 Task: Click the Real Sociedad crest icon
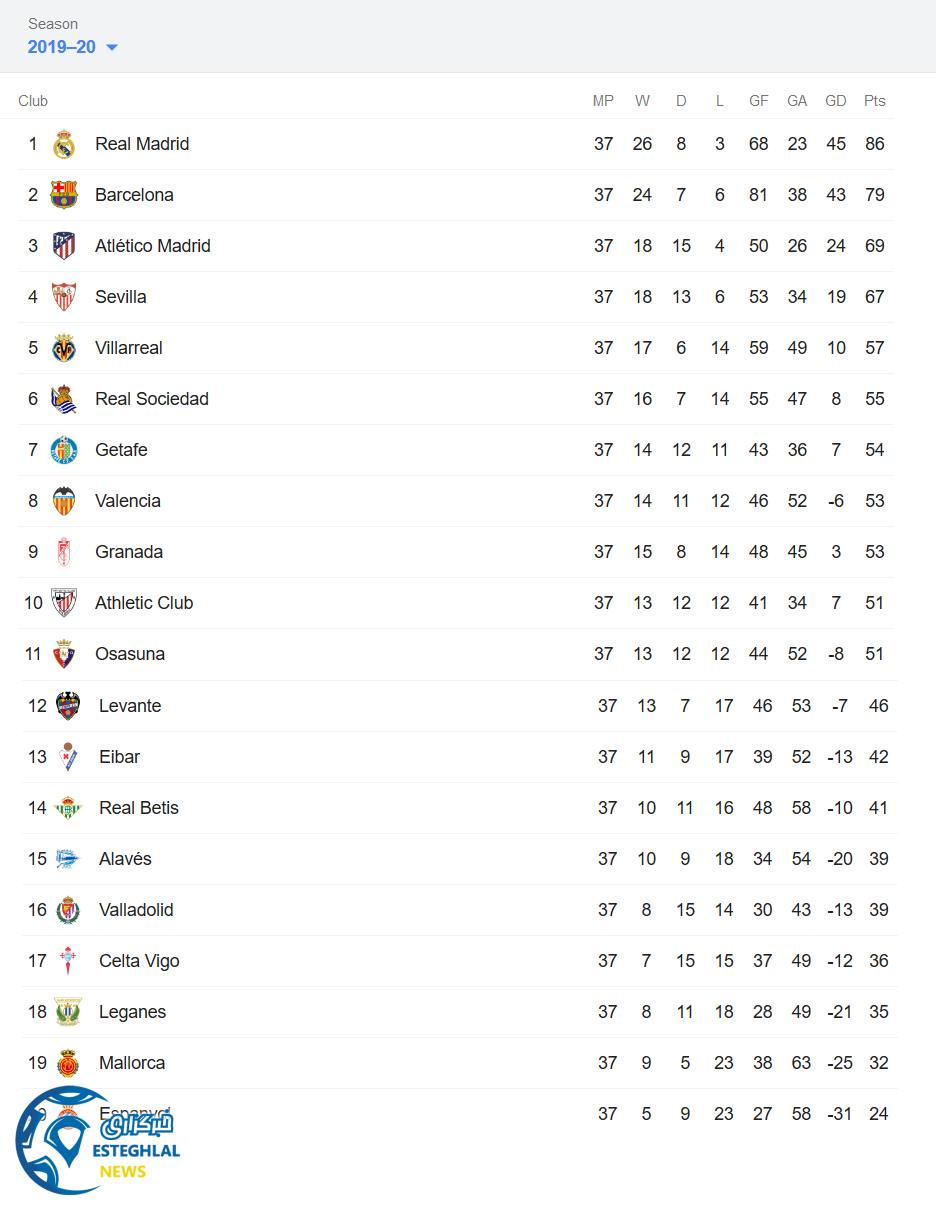tap(64, 399)
